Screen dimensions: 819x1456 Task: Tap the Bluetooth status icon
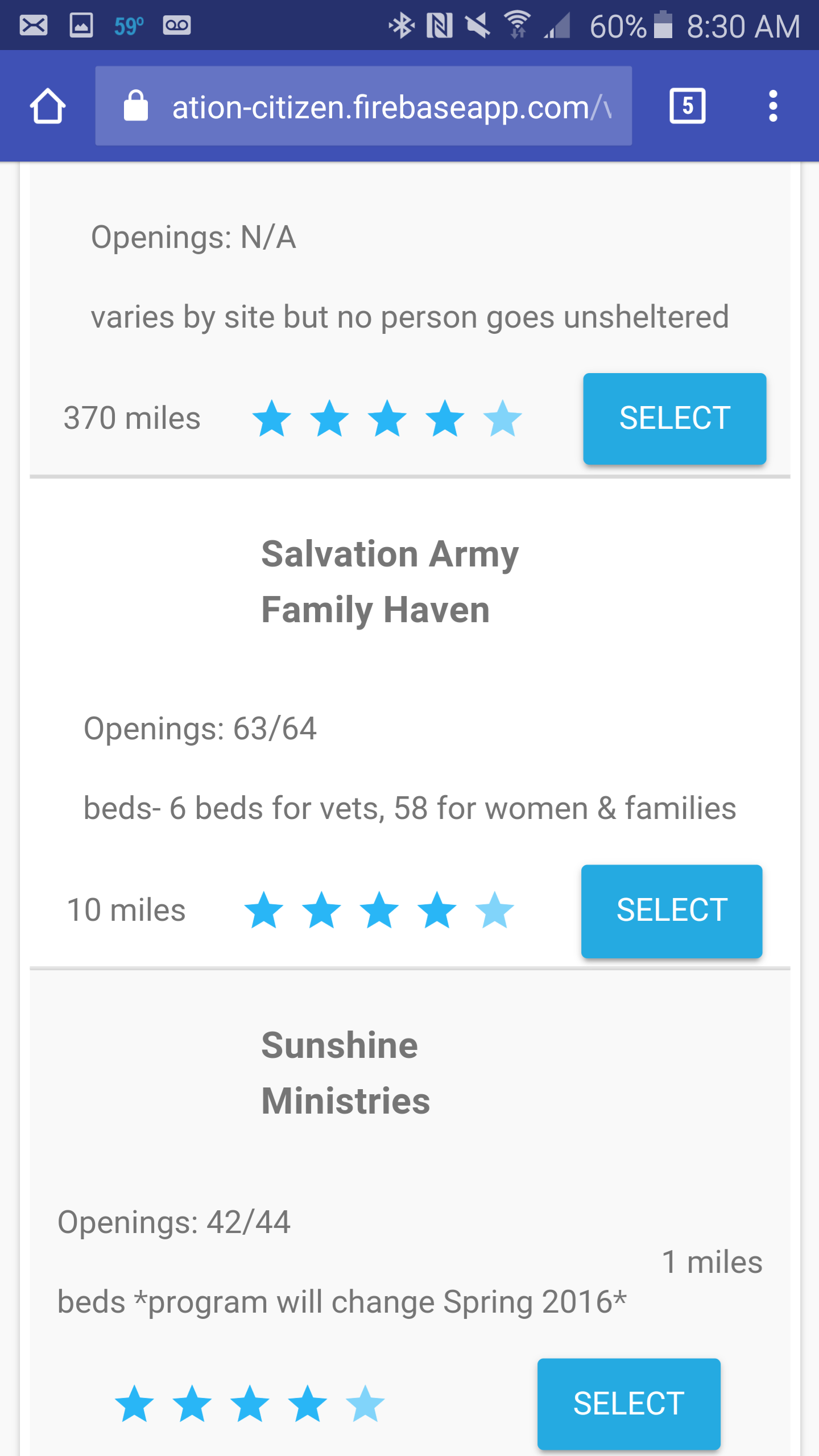pos(402,26)
